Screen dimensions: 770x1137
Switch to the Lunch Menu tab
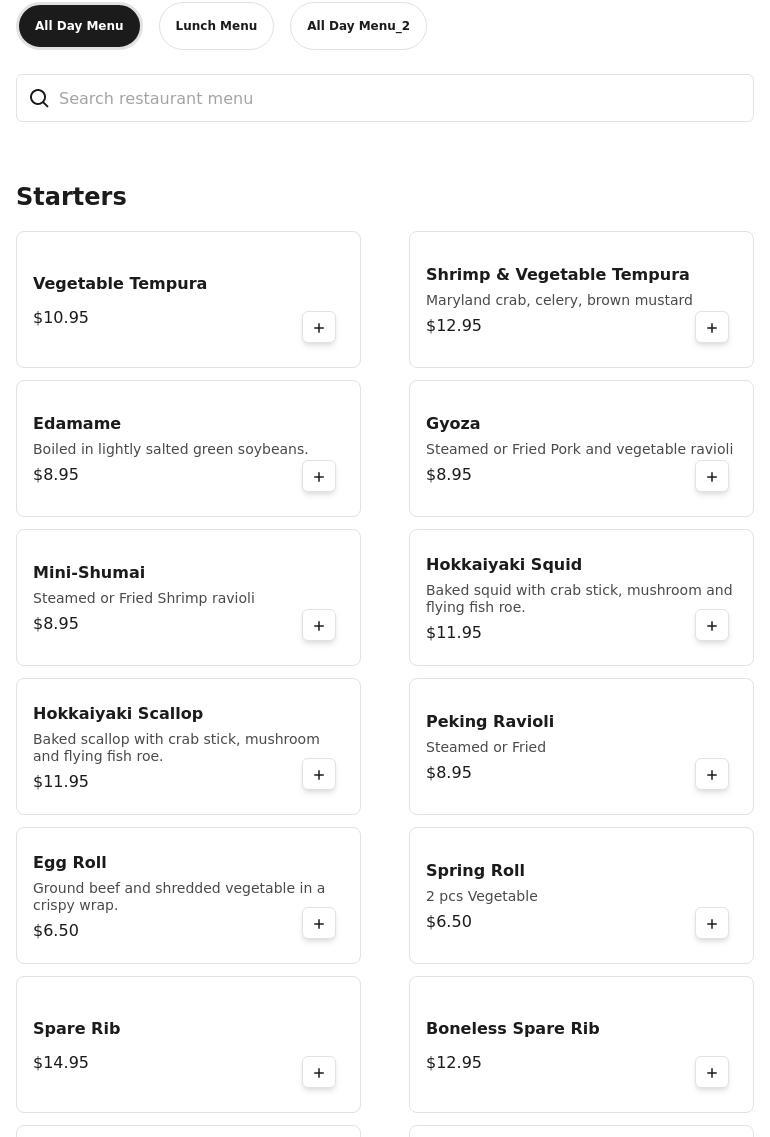[x=216, y=26]
